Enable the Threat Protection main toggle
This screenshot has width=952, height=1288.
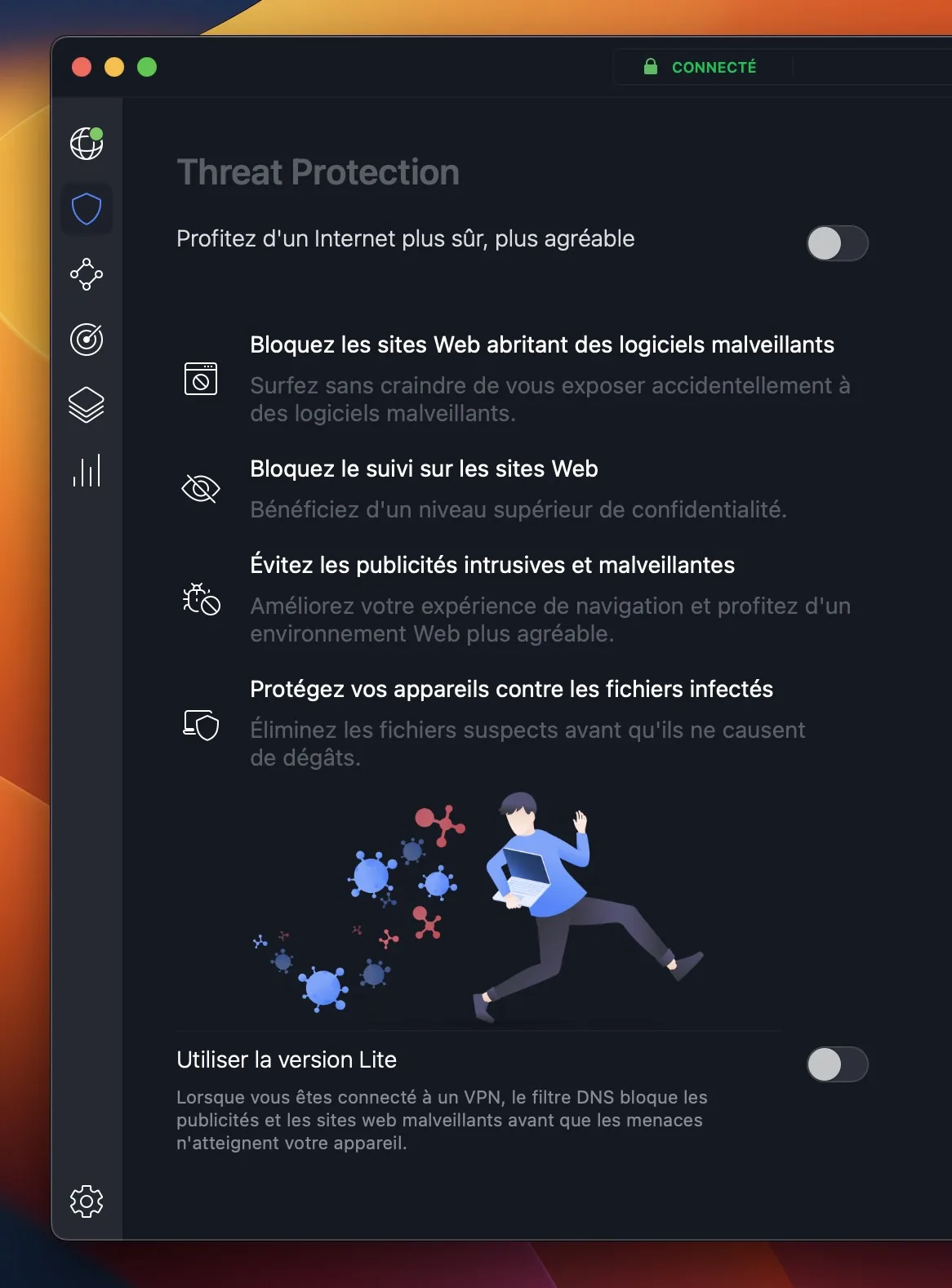click(x=838, y=243)
